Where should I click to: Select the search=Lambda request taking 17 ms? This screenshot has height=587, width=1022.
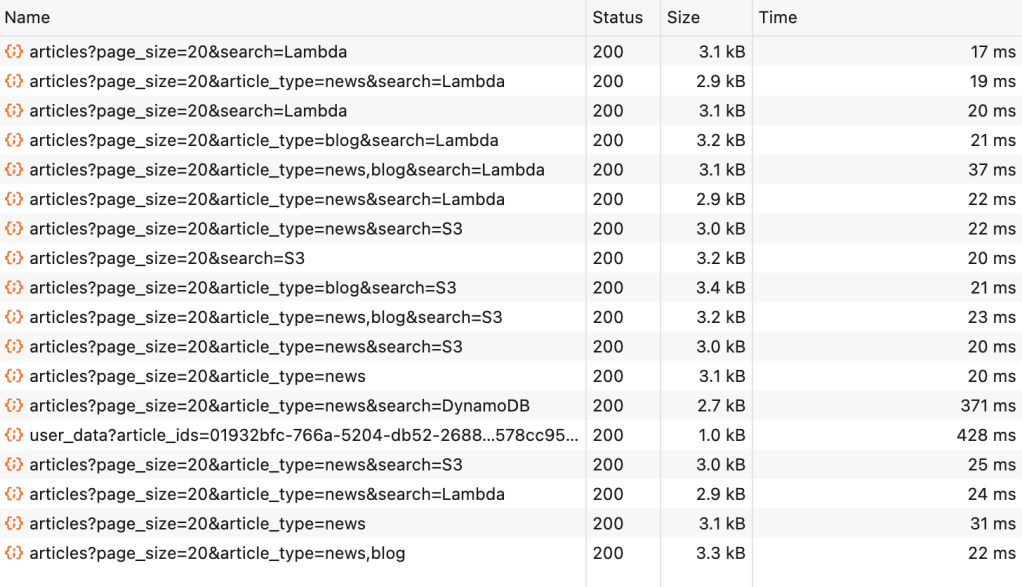pyautogui.click(x=188, y=52)
